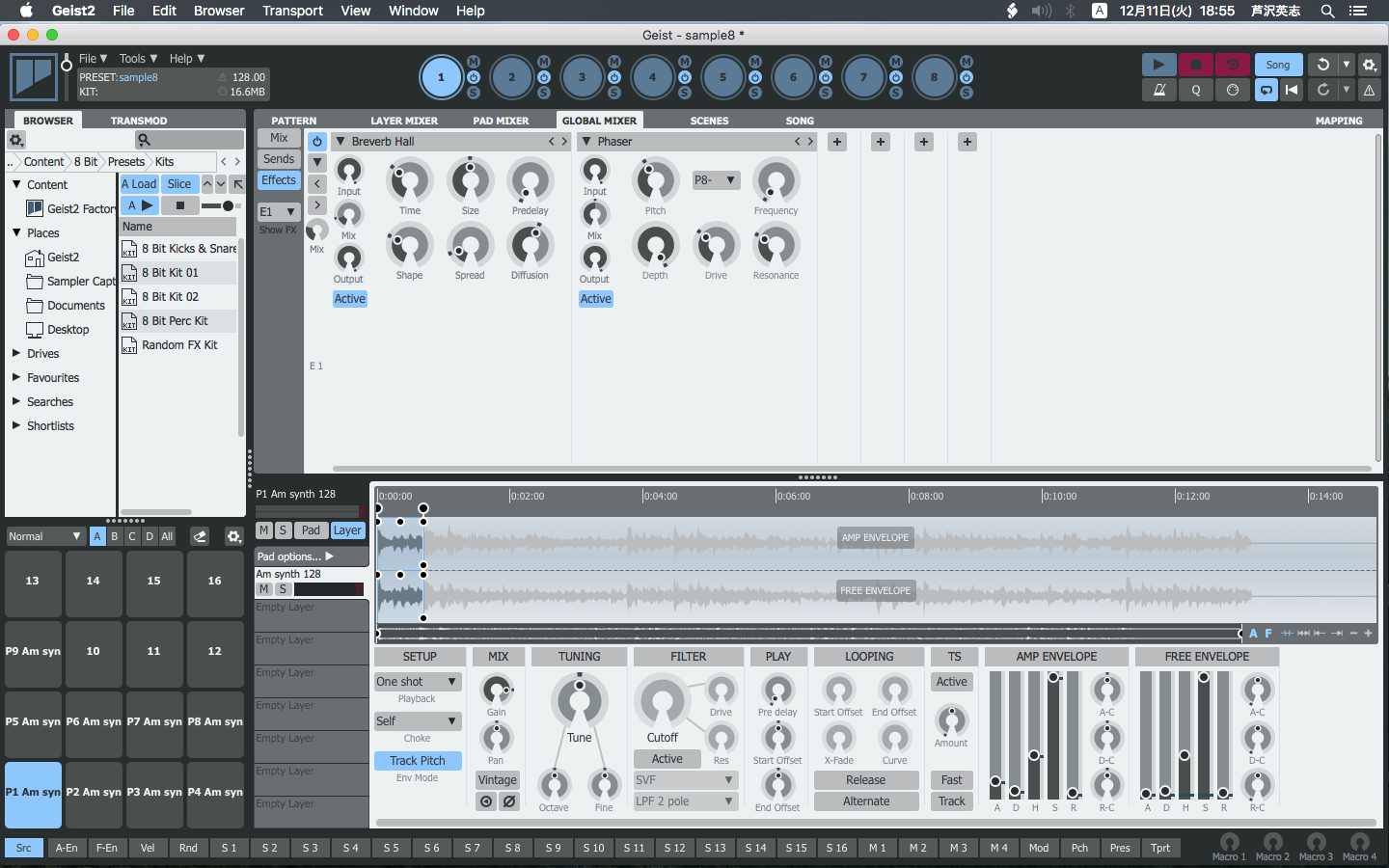This screenshot has width=1389, height=868.
Task: Click the Cutoff filter knob
Action: click(662, 702)
